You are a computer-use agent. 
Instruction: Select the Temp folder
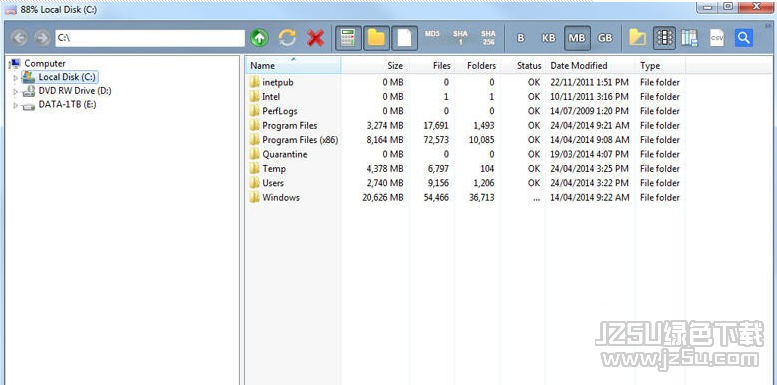click(274, 168)
